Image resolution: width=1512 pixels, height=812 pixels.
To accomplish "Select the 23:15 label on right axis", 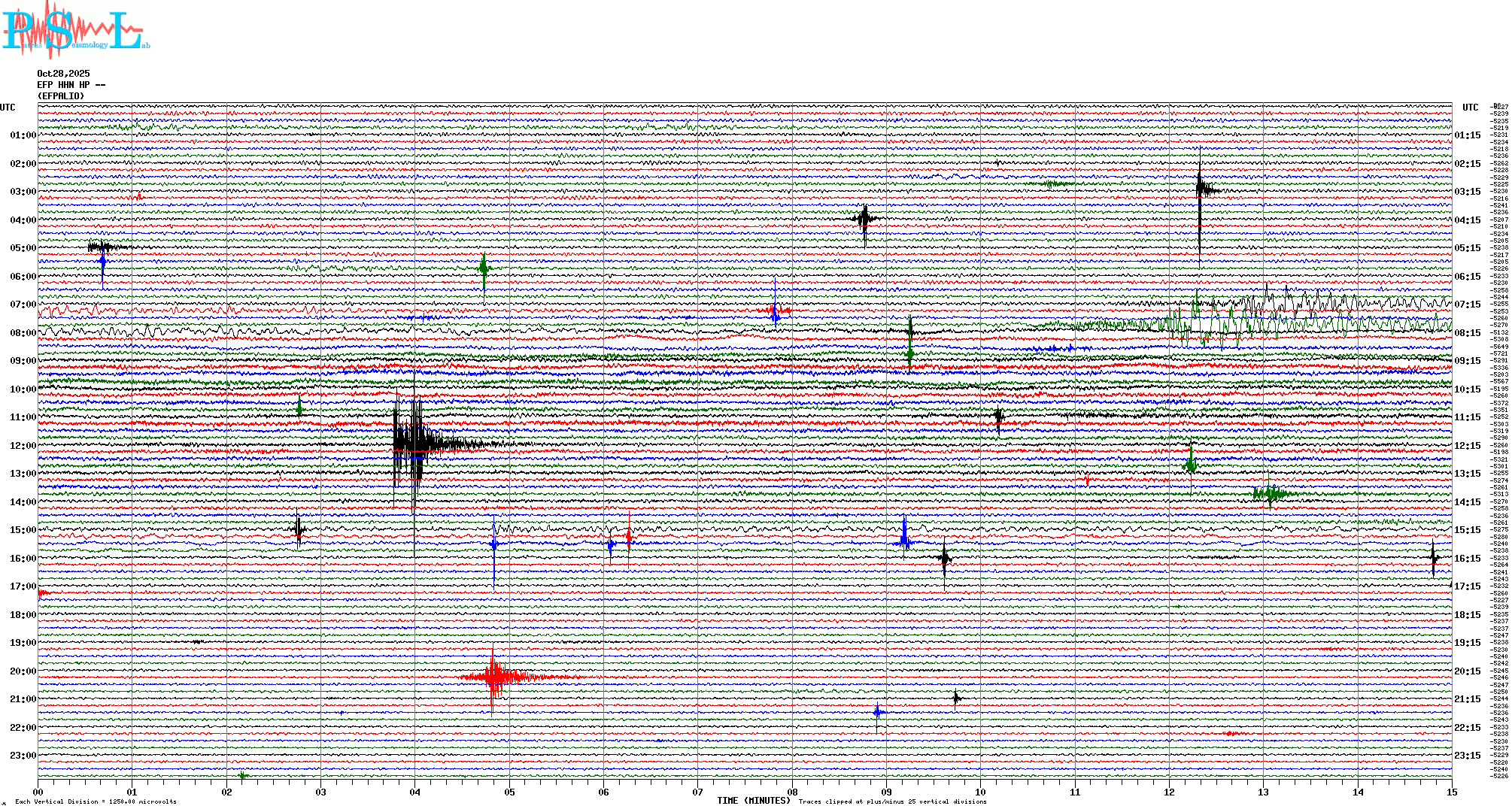I will point(1467,756).
